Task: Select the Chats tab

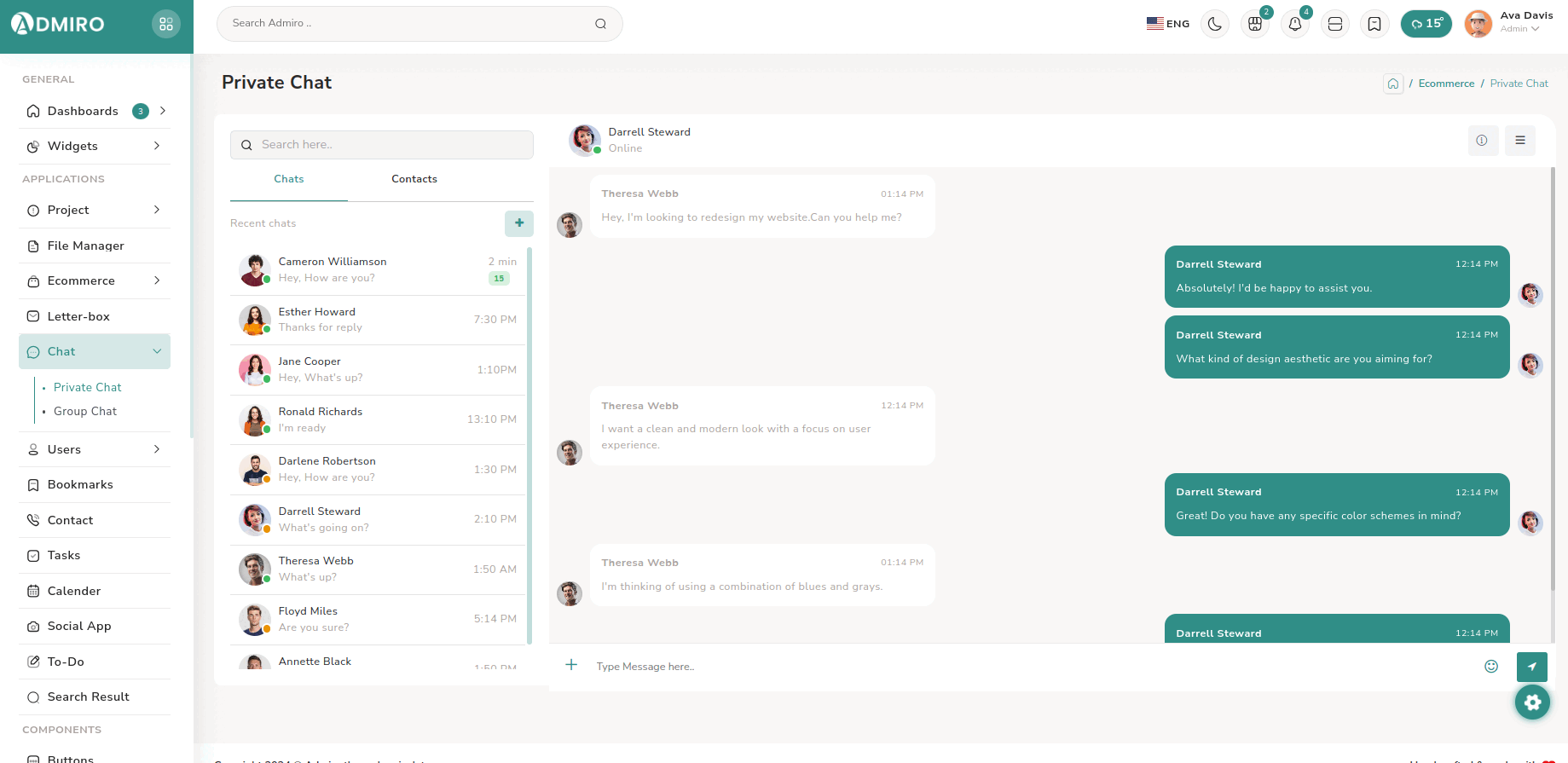Action: [289, 179]
